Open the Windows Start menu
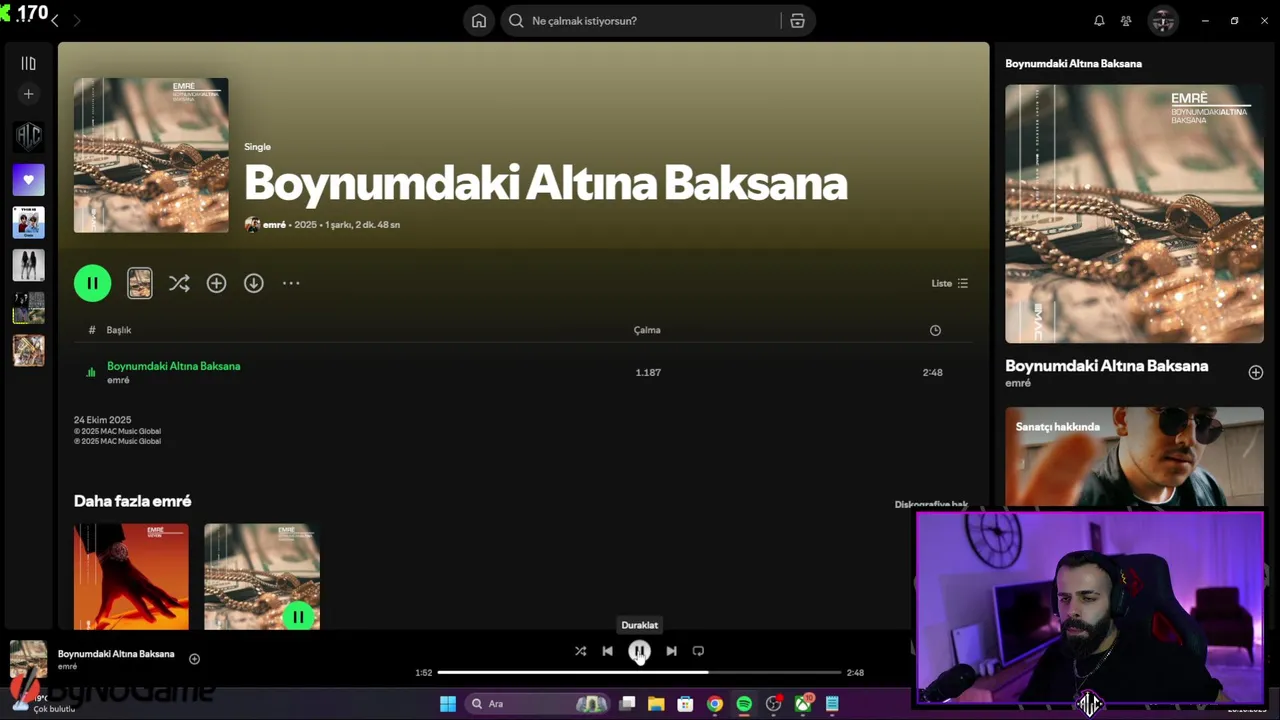 pyautogui.click(x=448, y=704)
